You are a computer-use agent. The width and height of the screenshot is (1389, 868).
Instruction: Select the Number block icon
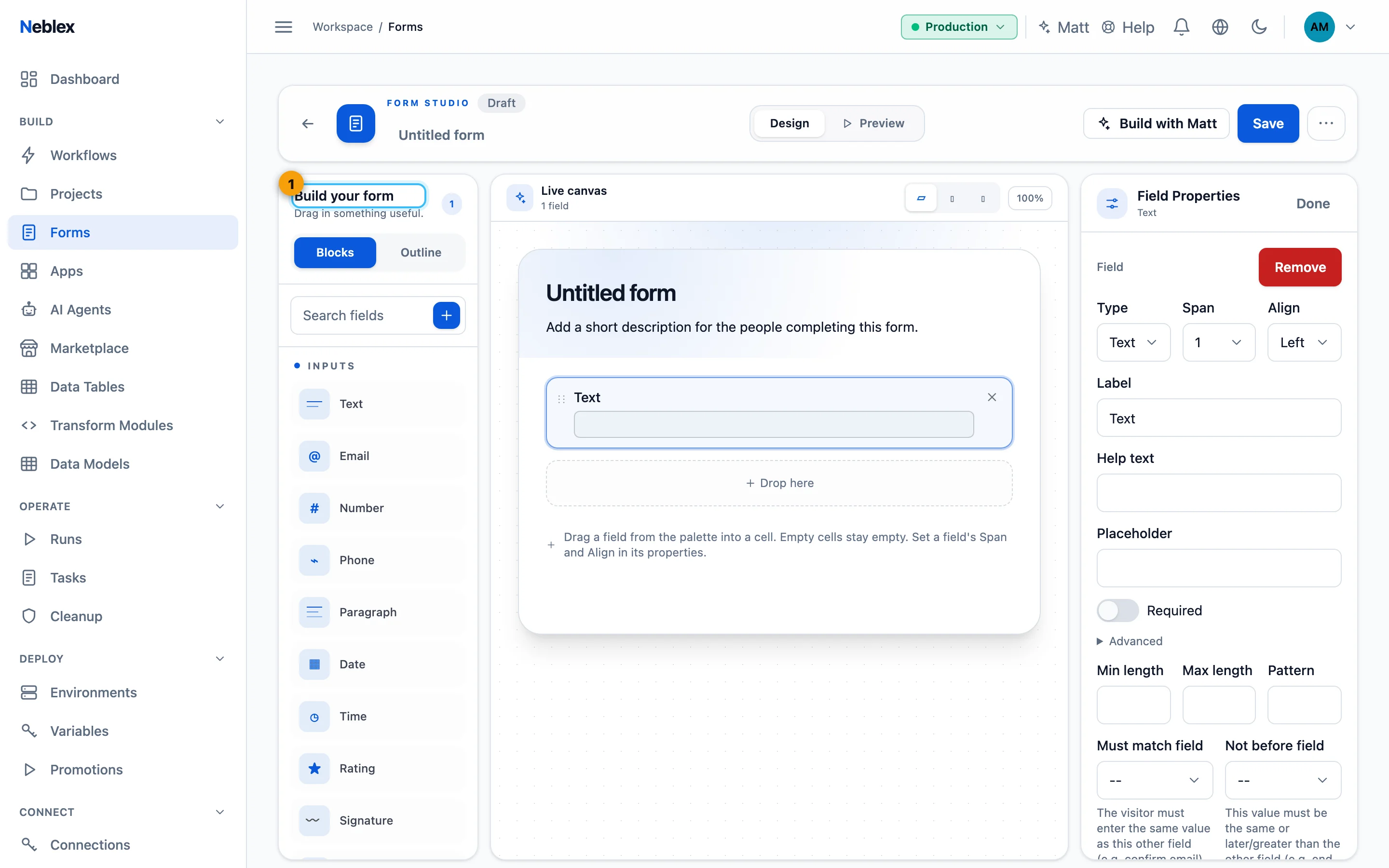pyautogui.click(x=314, y=508)
